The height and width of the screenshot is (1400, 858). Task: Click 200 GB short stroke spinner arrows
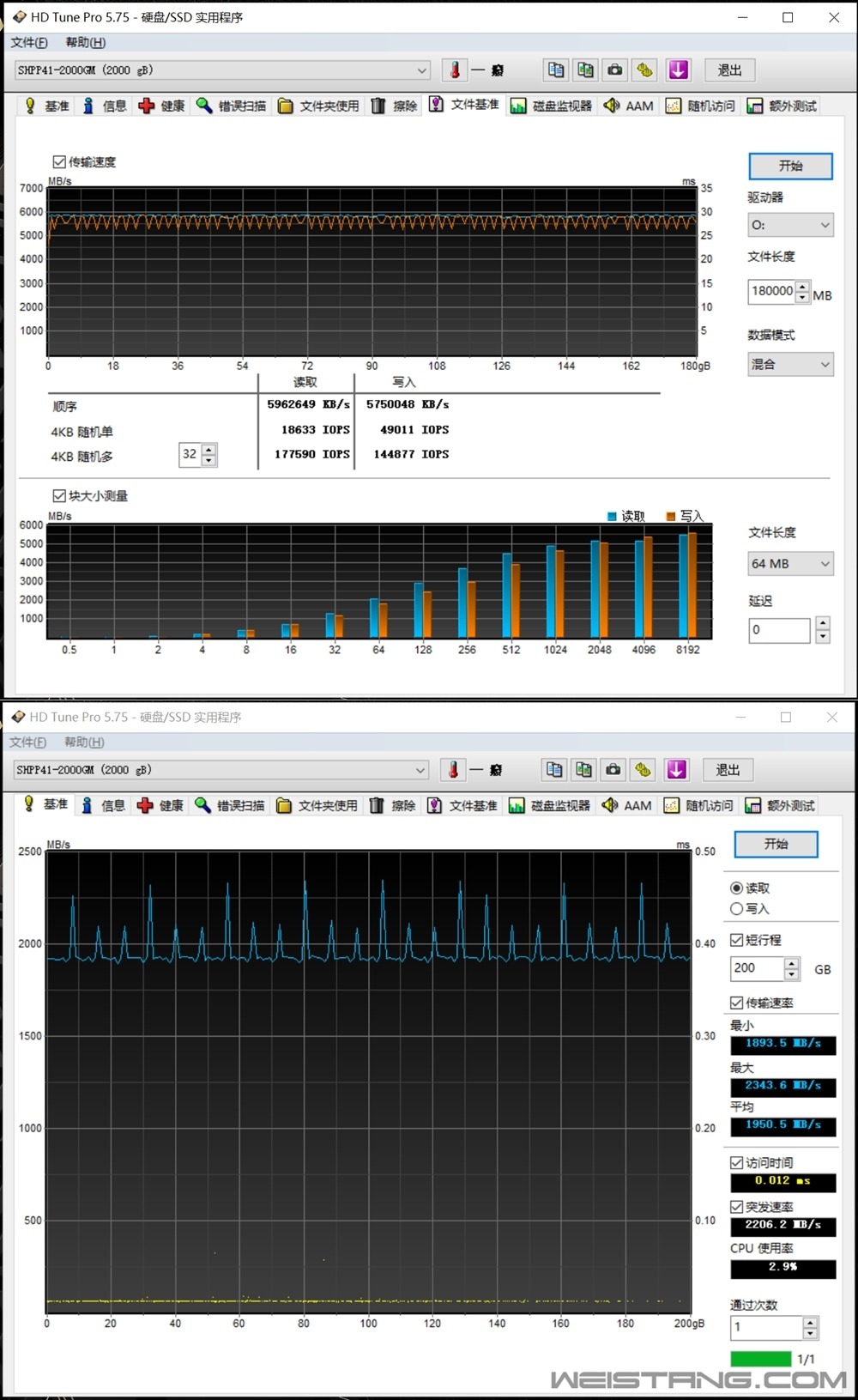click(792, 968)
